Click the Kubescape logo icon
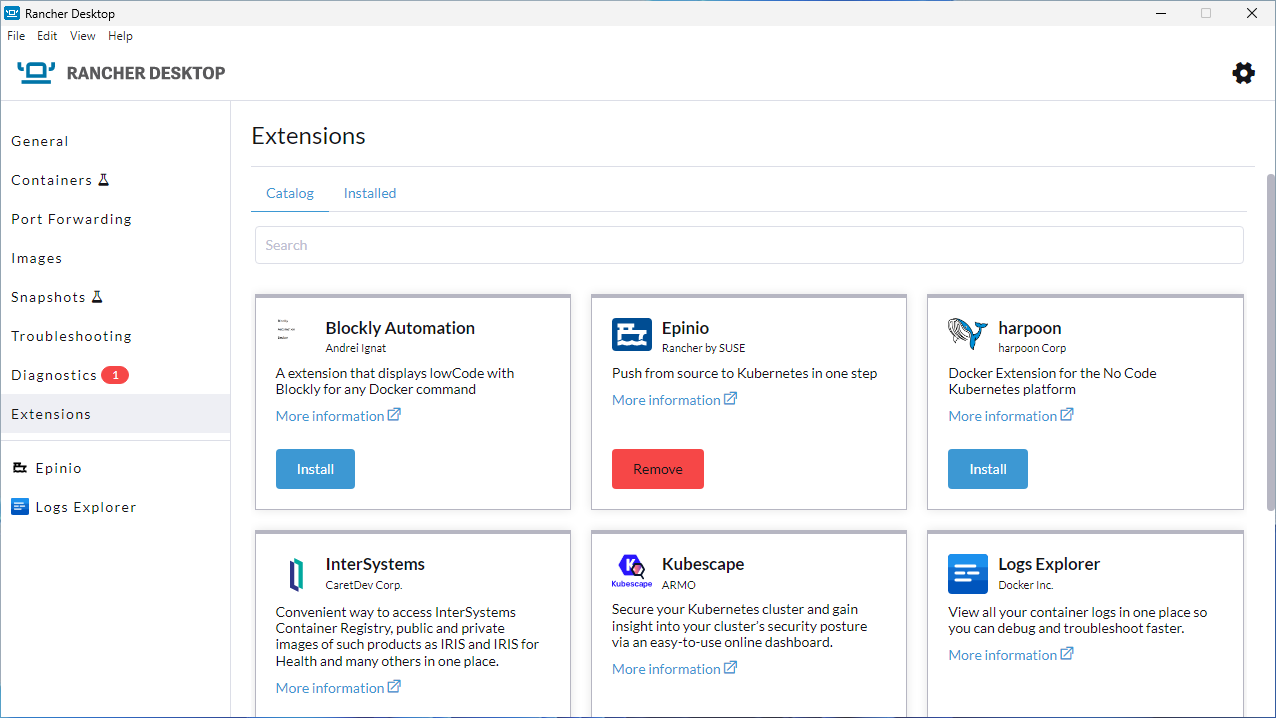1276x718 pixels. 632,571
